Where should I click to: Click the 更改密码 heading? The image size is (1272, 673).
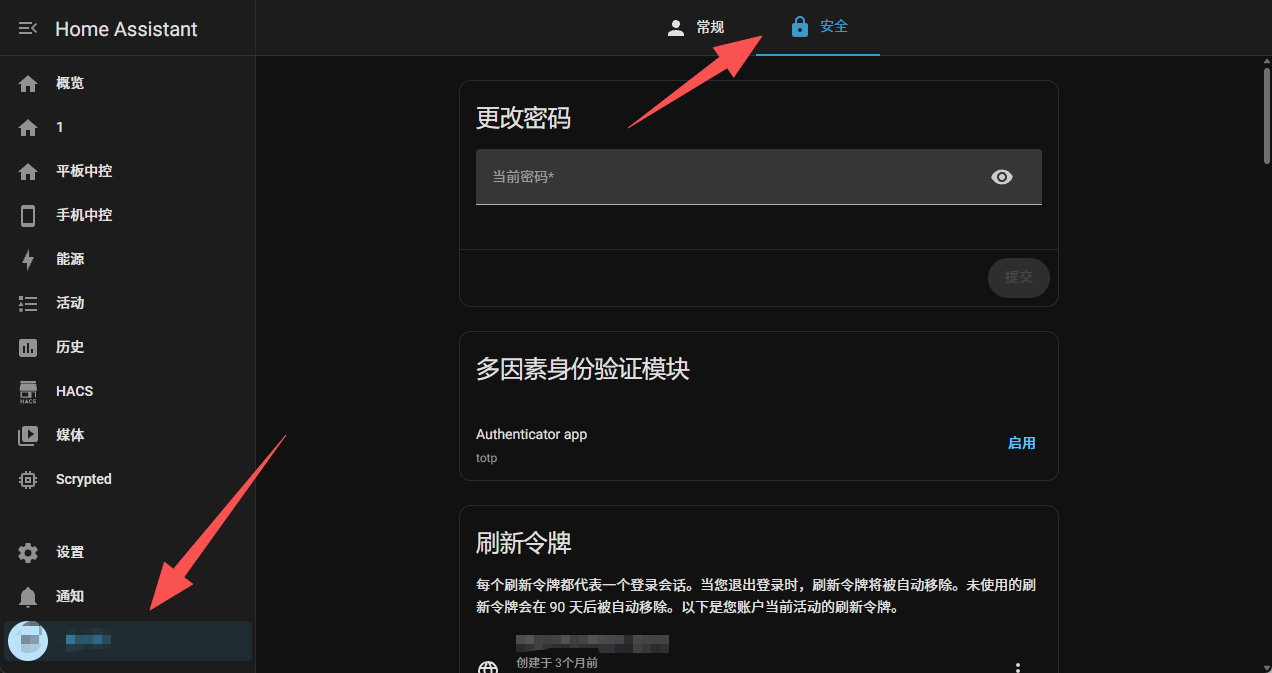[x=523, y=118]
